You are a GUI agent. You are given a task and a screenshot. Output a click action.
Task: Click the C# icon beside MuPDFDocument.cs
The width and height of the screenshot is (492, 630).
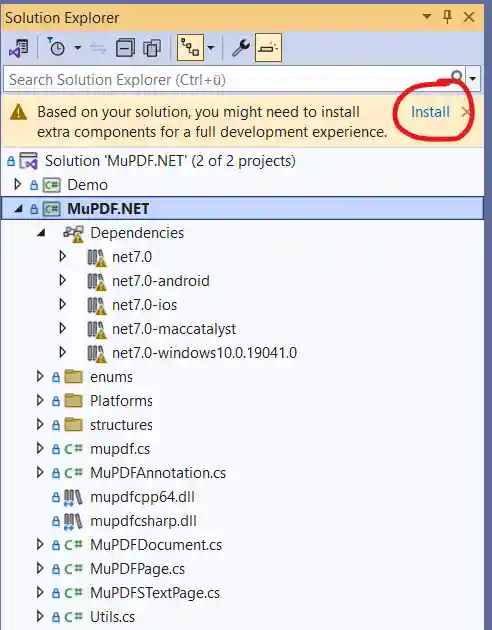pyautogui.click(x=73, y=545)
